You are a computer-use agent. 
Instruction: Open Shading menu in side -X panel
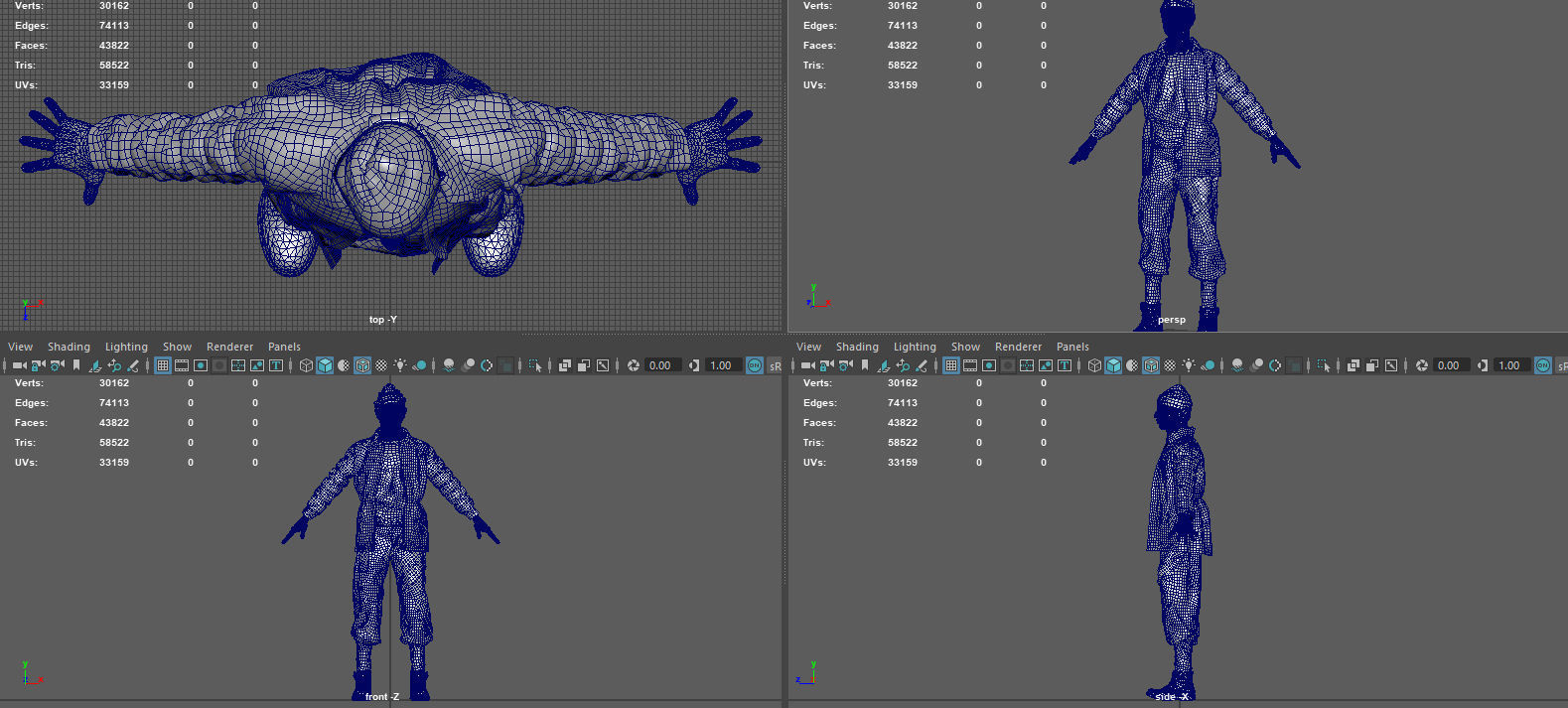(x=857, y=347)
